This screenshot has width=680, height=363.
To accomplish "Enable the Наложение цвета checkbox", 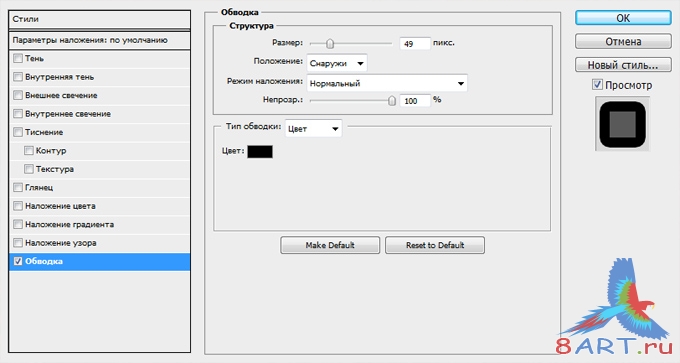I will click(x=18, y=206).
